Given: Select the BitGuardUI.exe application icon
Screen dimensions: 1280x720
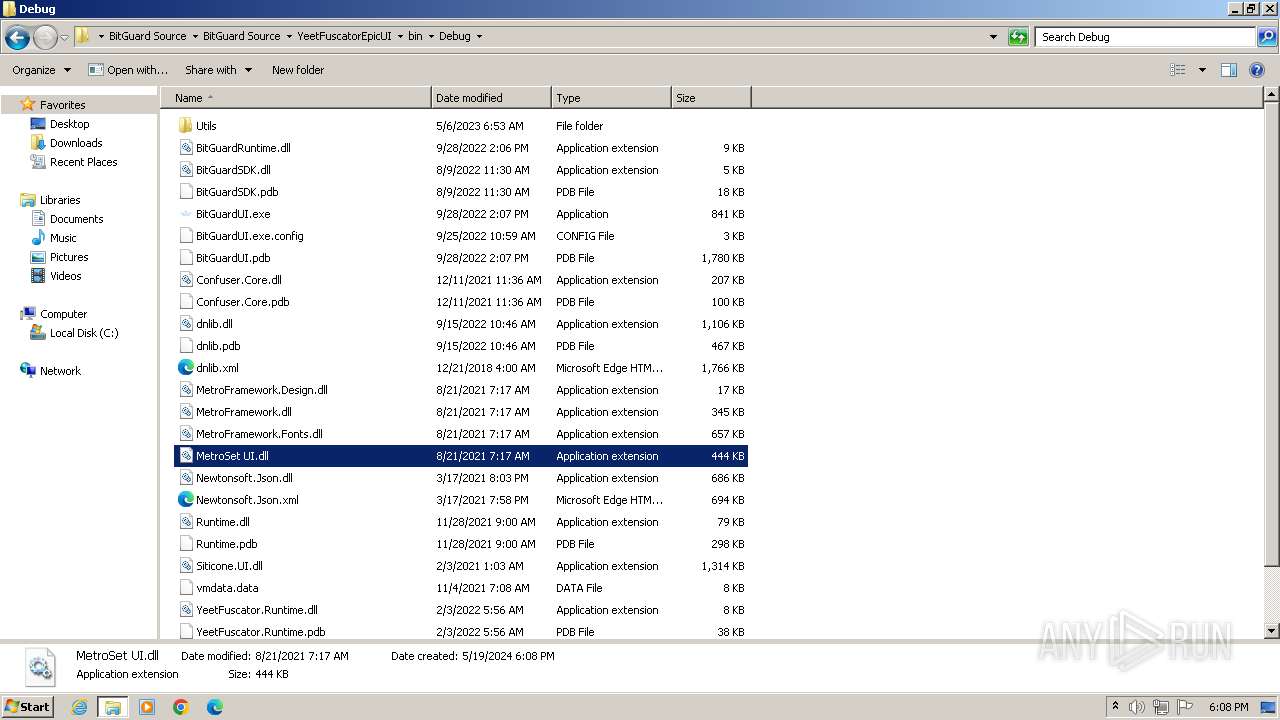Looking at the screenshot, I should (185, 214).
